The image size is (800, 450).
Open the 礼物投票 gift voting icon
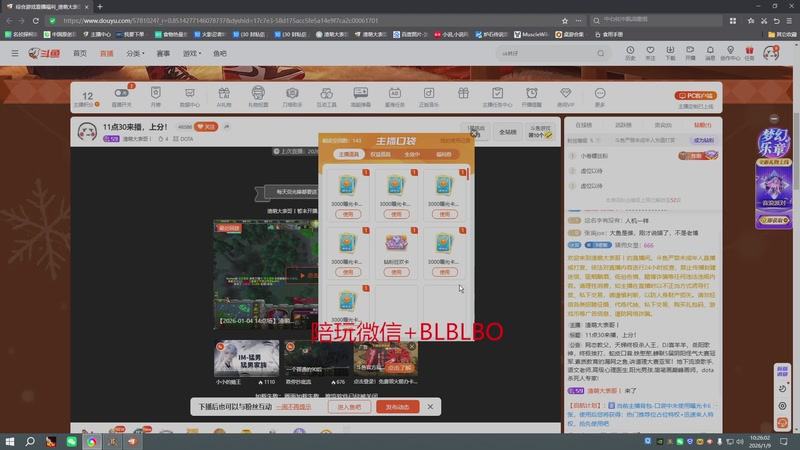coord(258,96)
